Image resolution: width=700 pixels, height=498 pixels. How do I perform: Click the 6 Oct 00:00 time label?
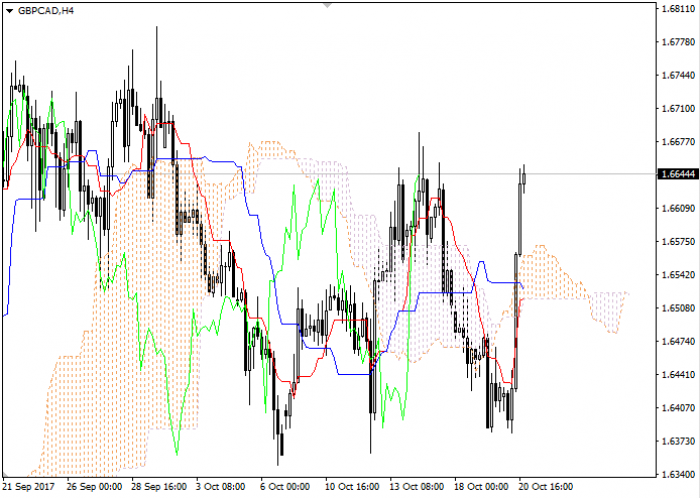pos(285,486)
